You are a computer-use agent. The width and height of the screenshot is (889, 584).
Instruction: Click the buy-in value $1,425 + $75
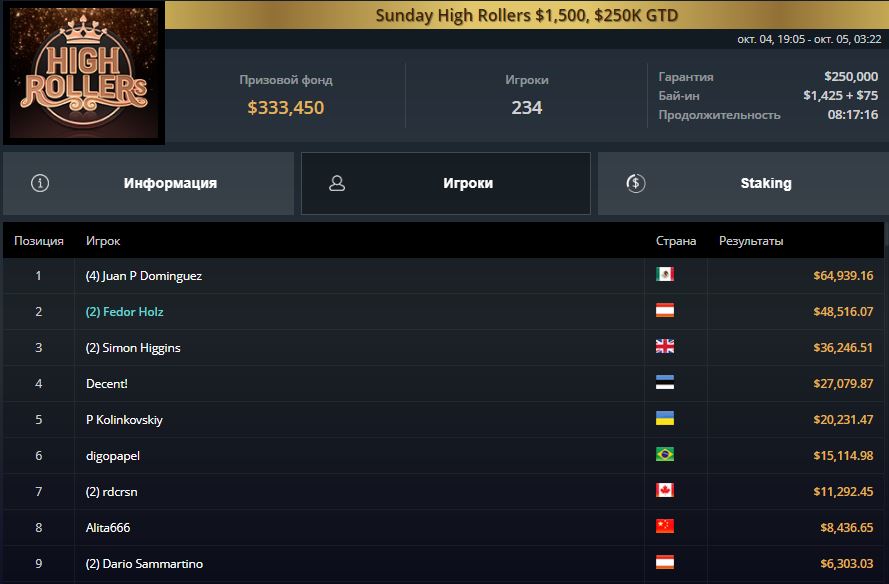coord(841,96)
